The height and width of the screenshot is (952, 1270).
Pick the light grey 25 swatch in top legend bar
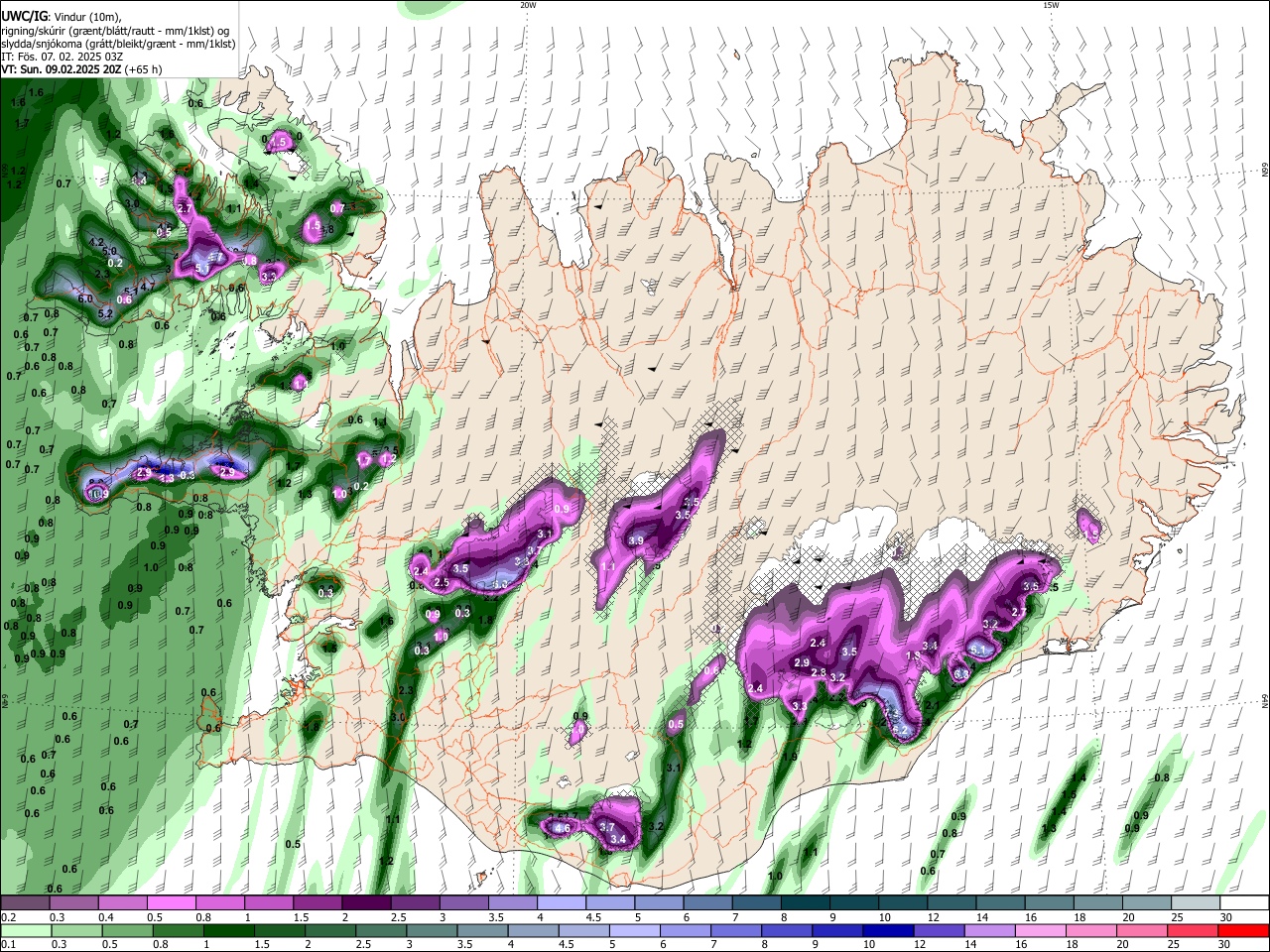click(x=1196, y=903)
